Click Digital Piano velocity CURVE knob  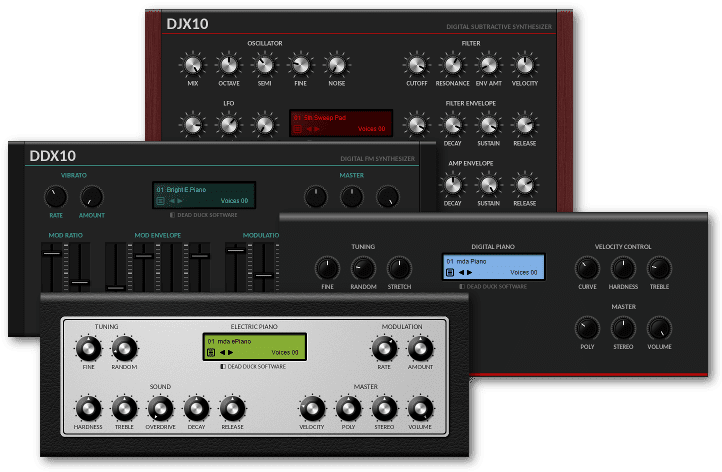coord(587,268)
